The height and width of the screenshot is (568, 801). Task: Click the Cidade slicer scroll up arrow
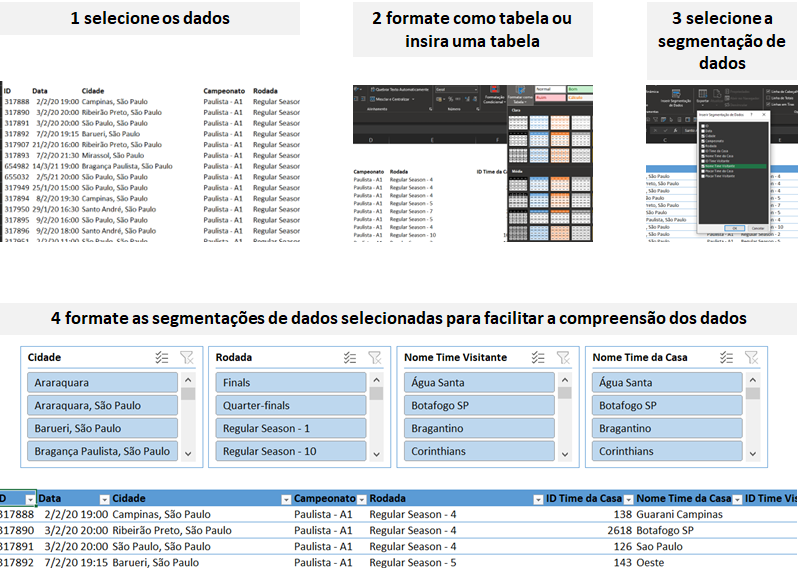[188, 380]
